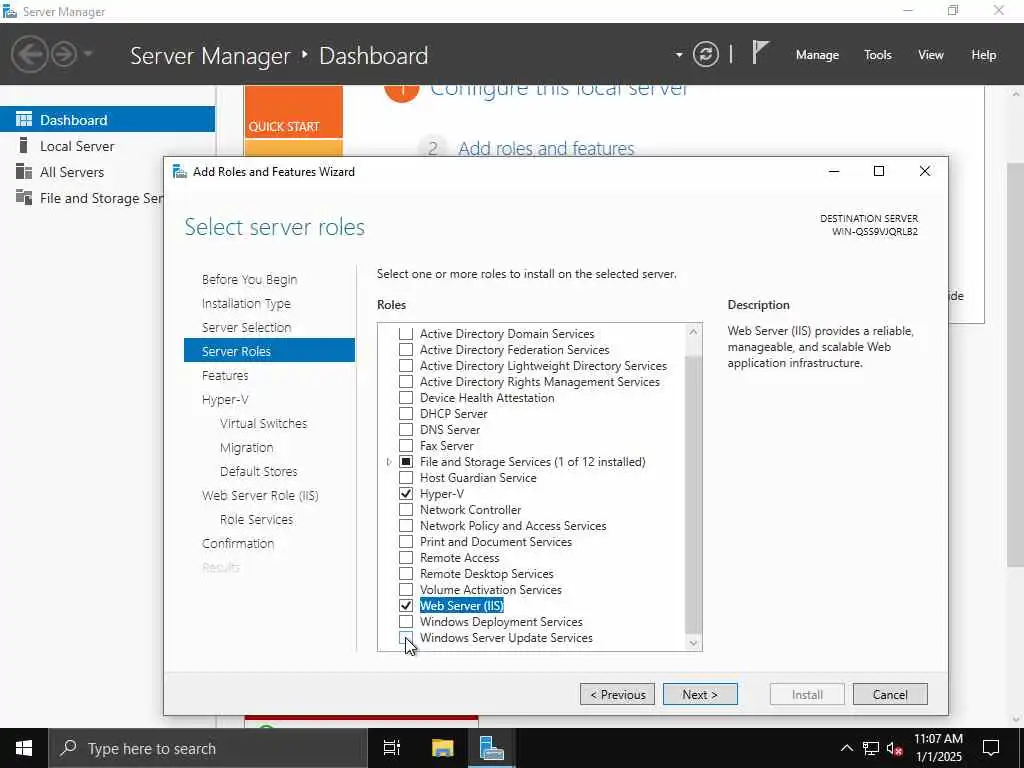Enable the DHCP Server role checkbox

coord(406,414)
